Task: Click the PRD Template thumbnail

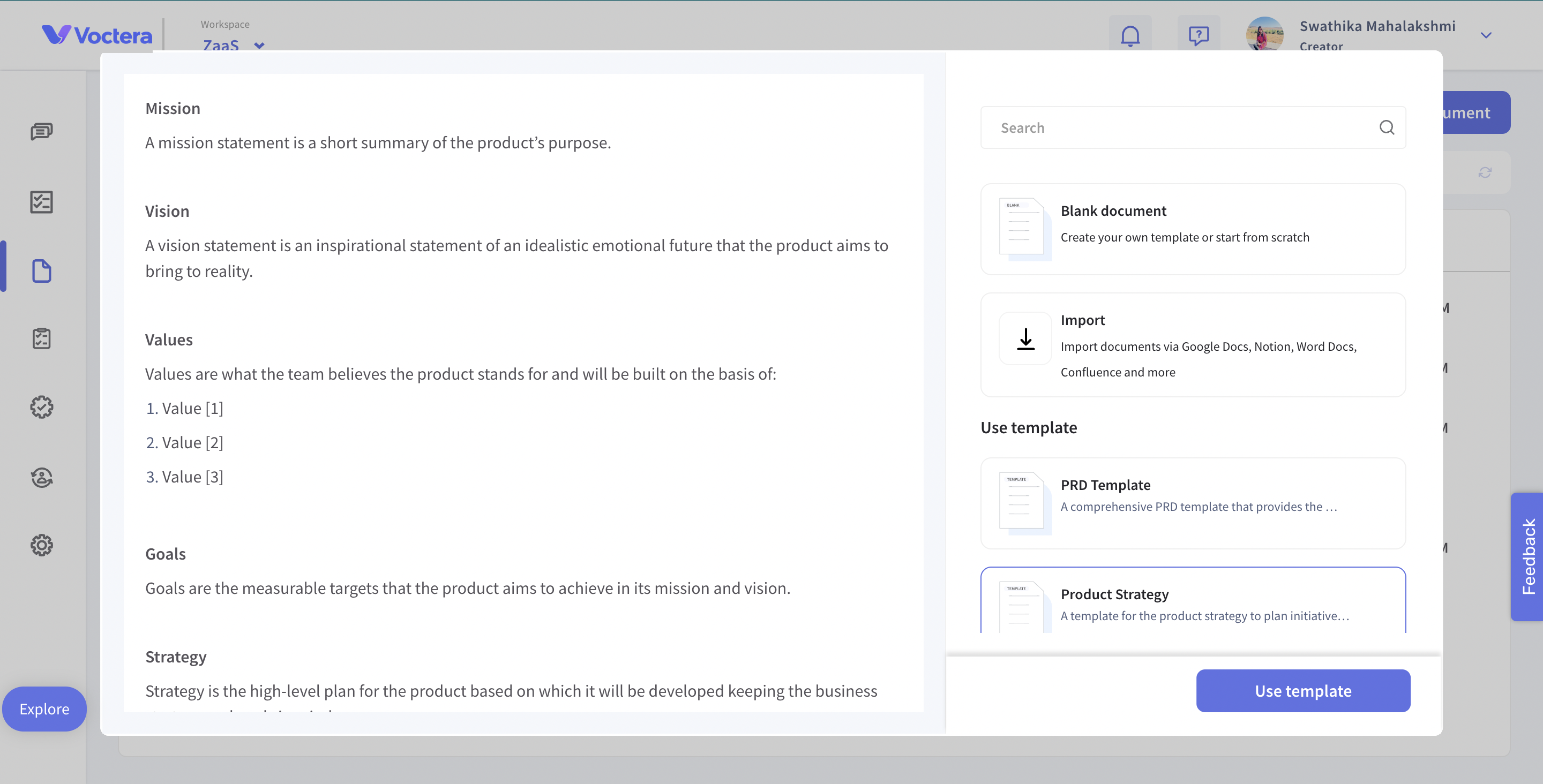Action: click(1025, 503)
